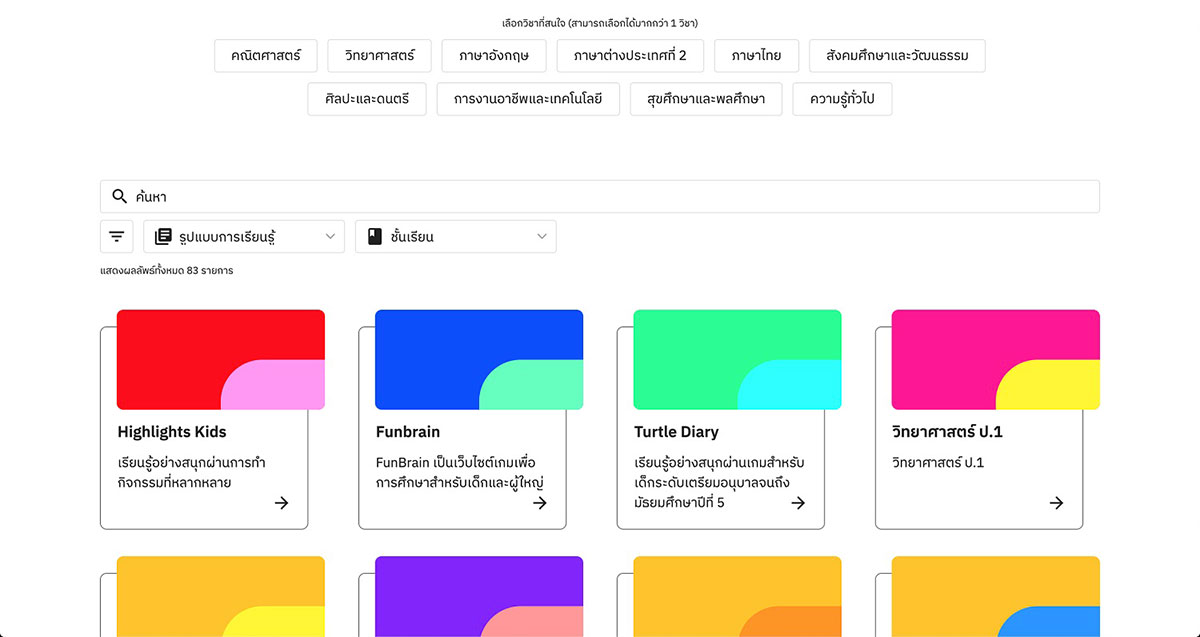
Task: Click the green Turtle Diary card thumbnail
Action: tap(737, 359)
